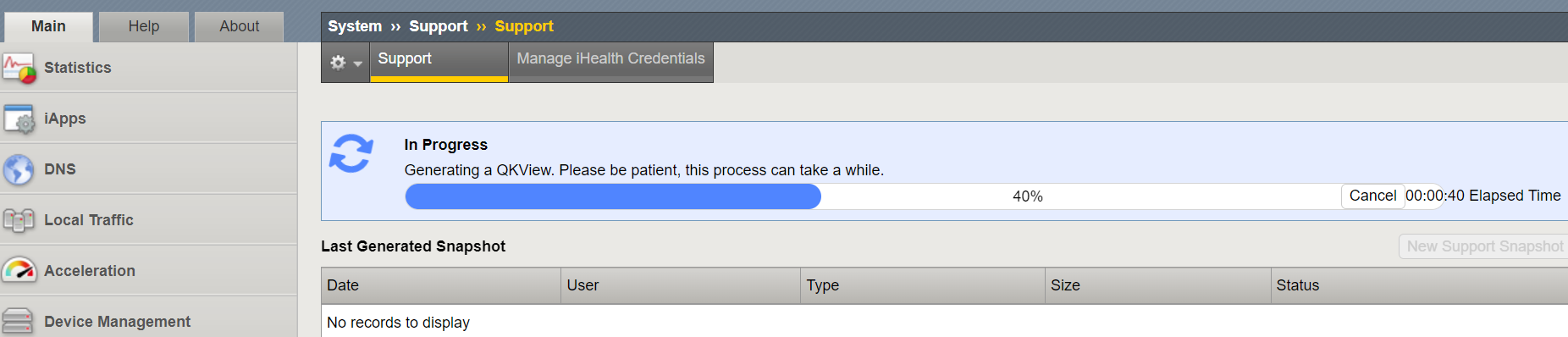Click the New Support Snapshot button
The width and height of the screenshot is (1568, 337).
(1484, 246)
